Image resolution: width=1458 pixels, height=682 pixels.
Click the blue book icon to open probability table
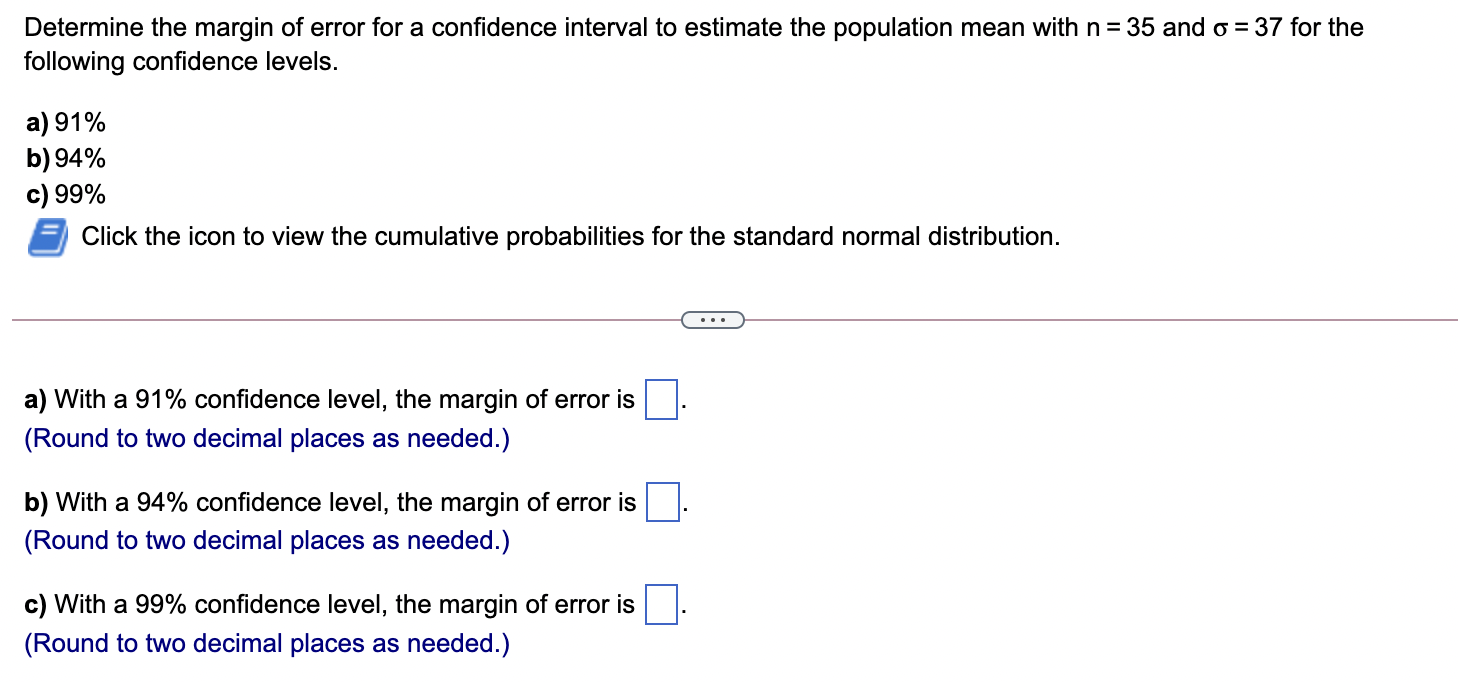pos(45,236)
